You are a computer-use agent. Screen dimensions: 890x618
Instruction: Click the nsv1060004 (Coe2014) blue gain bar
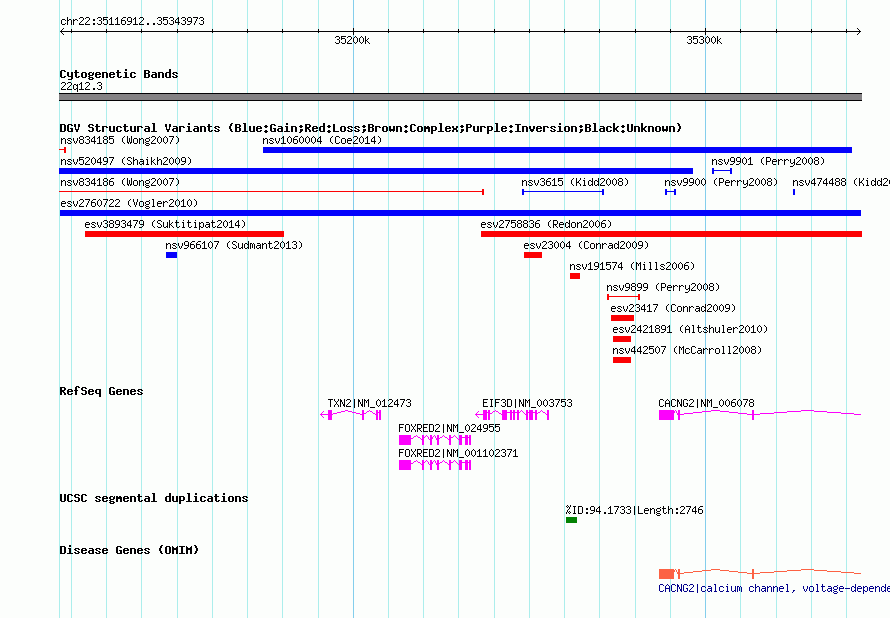coord(557,150)
